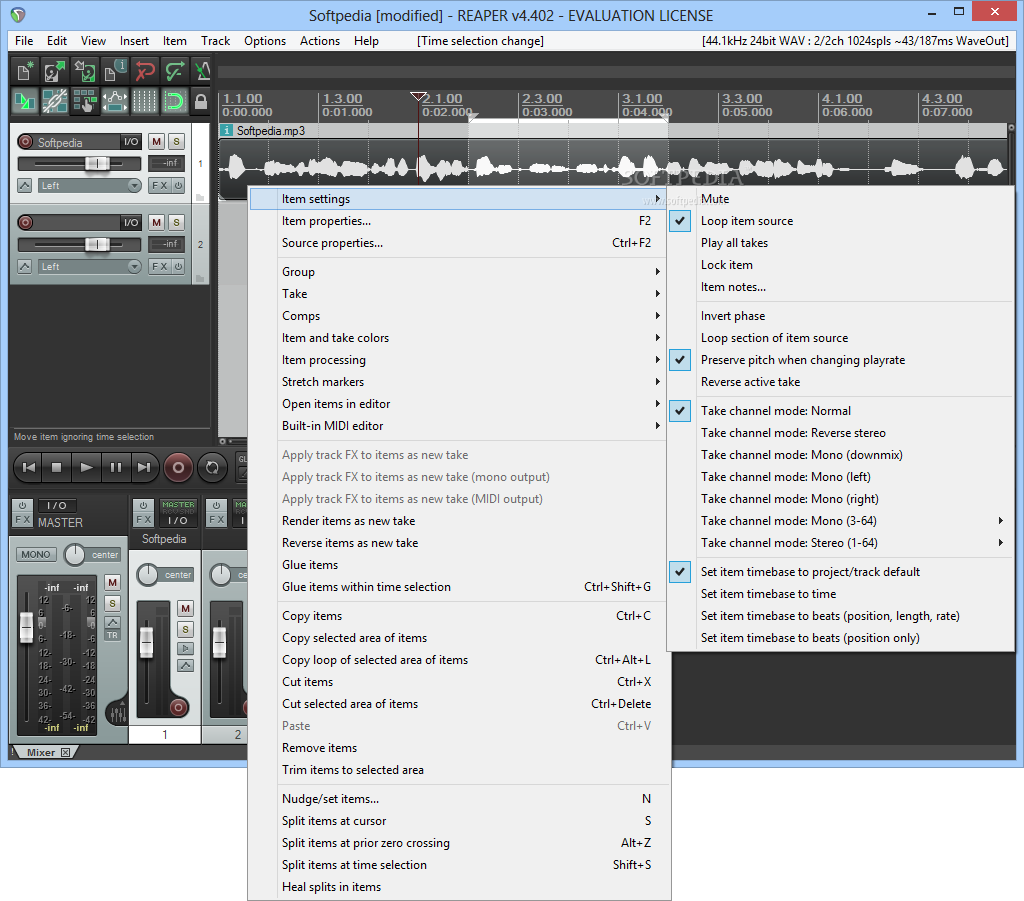Toggle MONO on the master mixer strip
Viewport: 1024px width, 901px height.
tap(36, 554)
